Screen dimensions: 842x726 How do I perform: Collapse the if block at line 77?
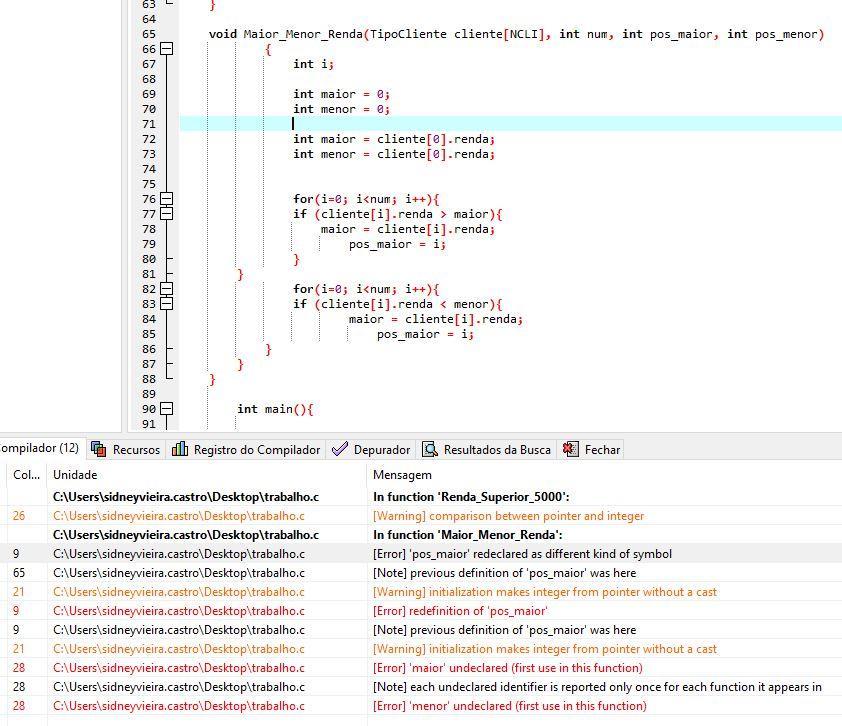(x=167, y=214)
